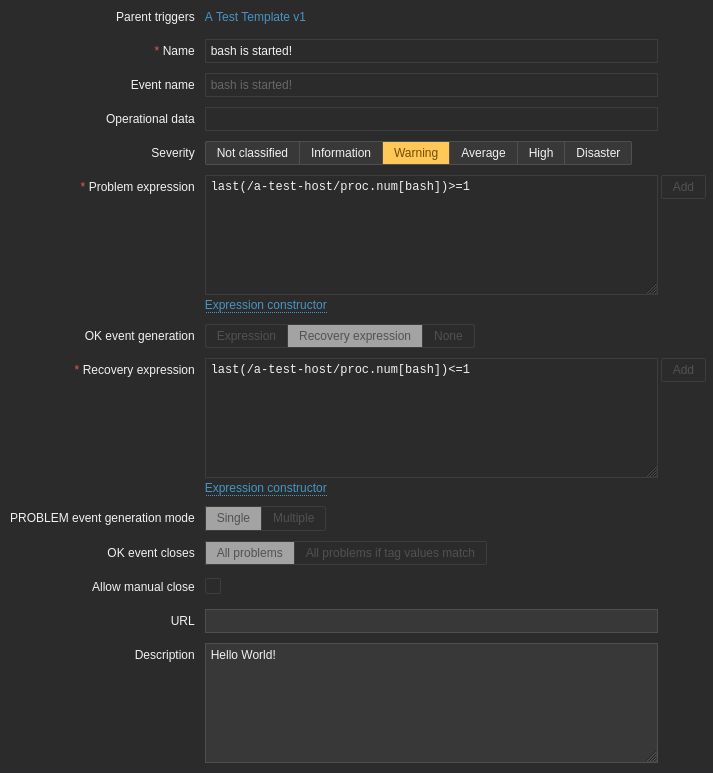Select Average severity

click(x=483, y=153)
